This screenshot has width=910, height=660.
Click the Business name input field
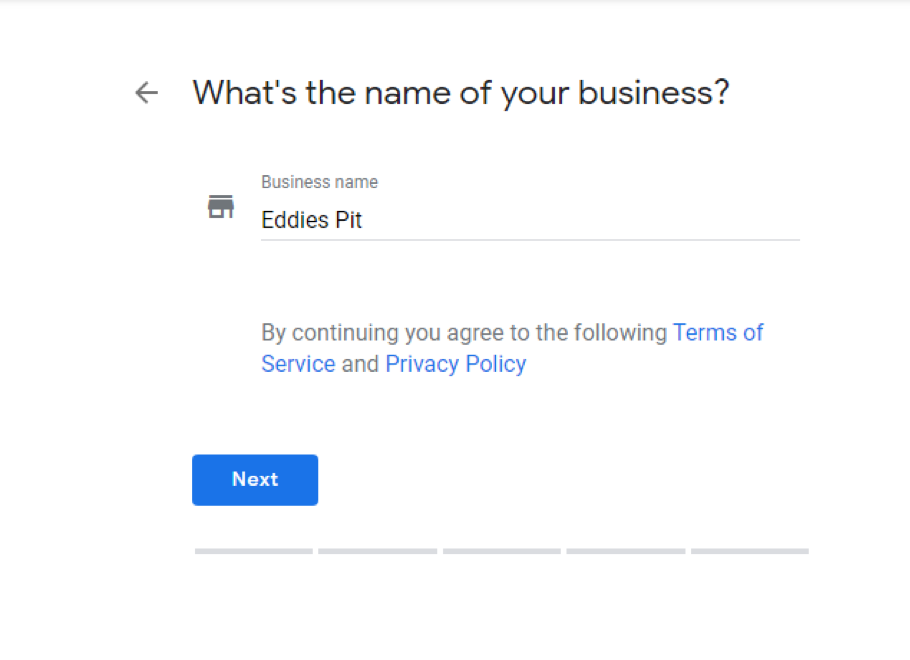point(530,220)
